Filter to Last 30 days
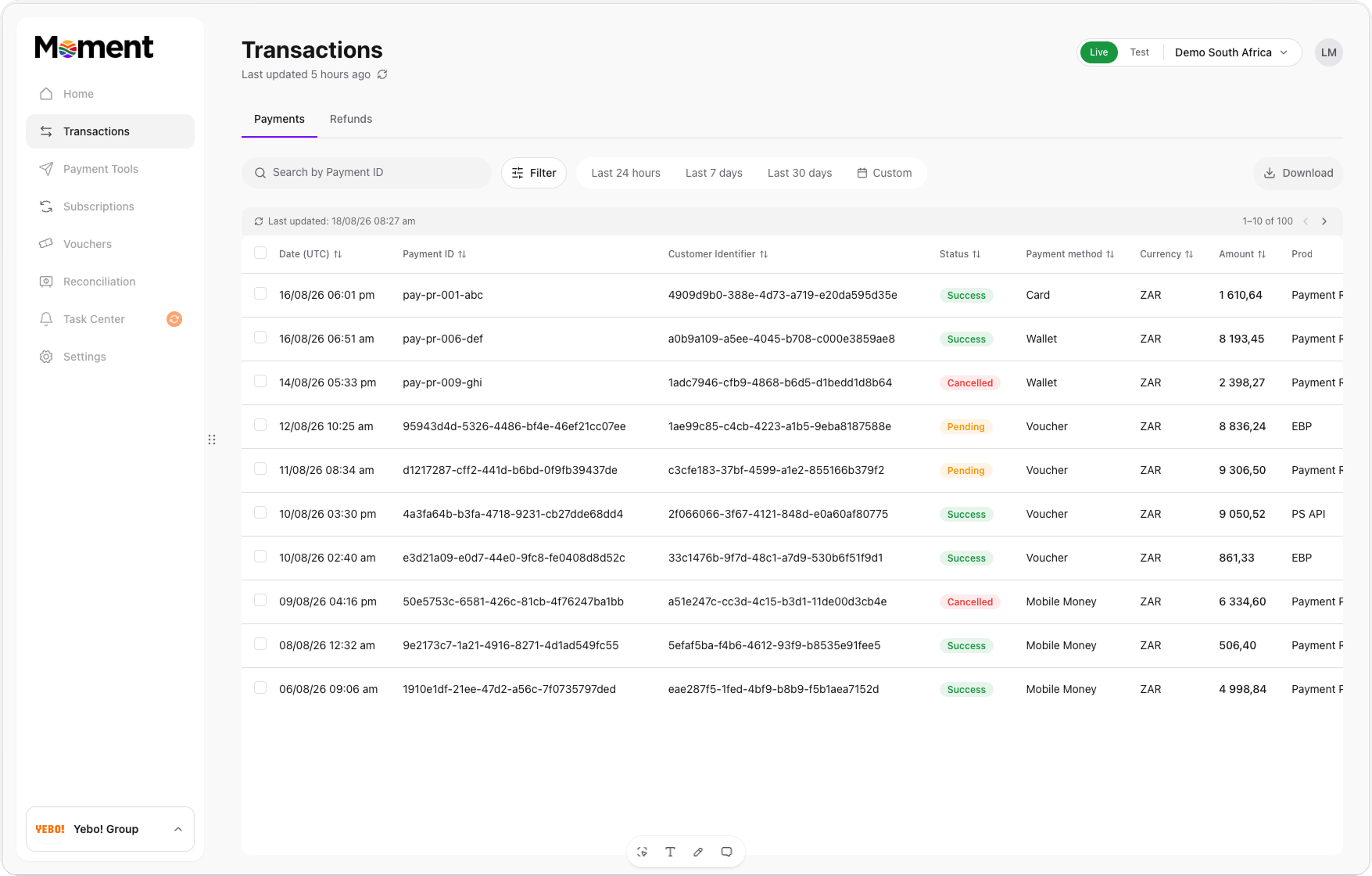 click(799, 173)
